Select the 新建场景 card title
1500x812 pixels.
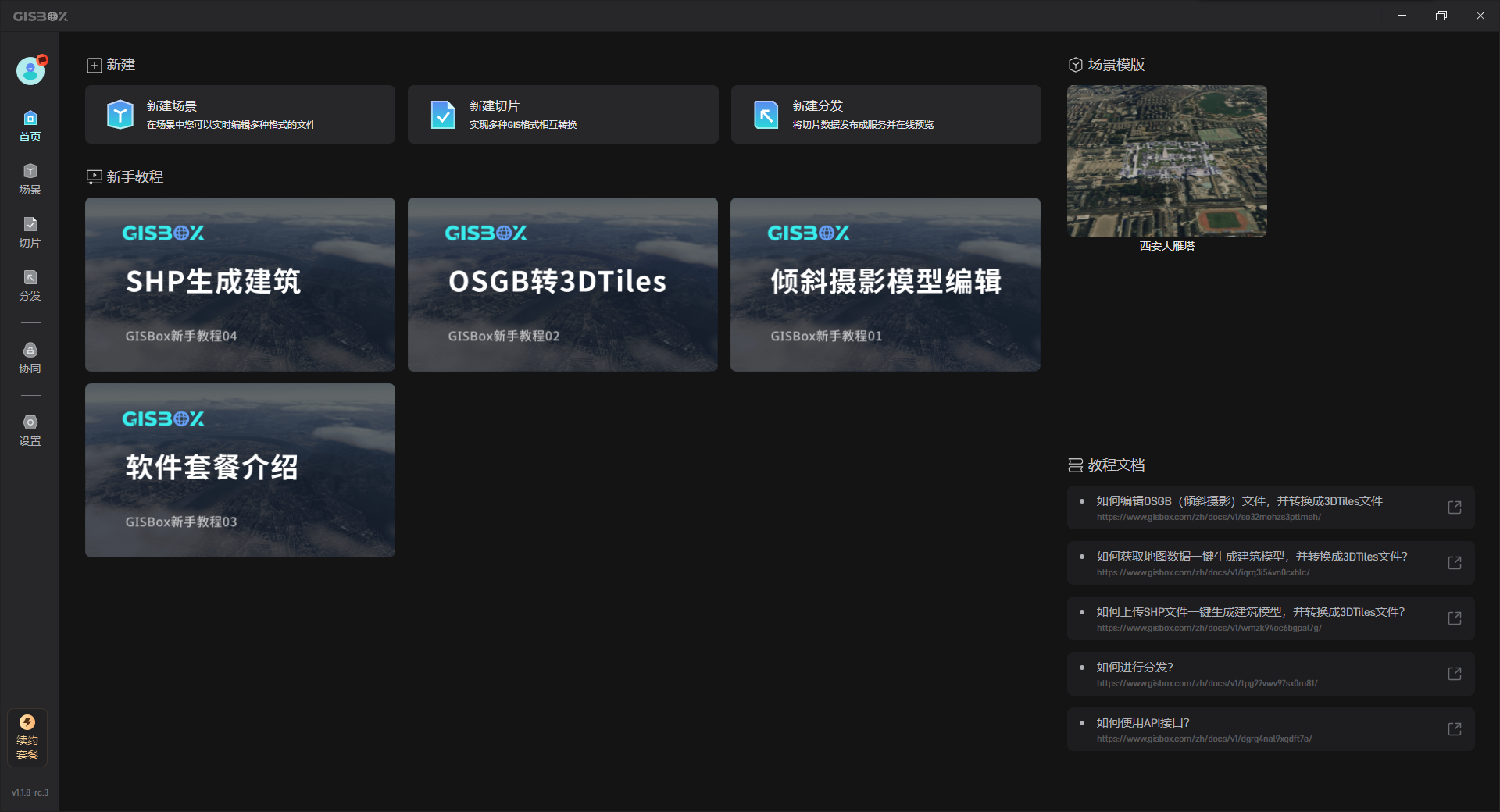(172, 106)
